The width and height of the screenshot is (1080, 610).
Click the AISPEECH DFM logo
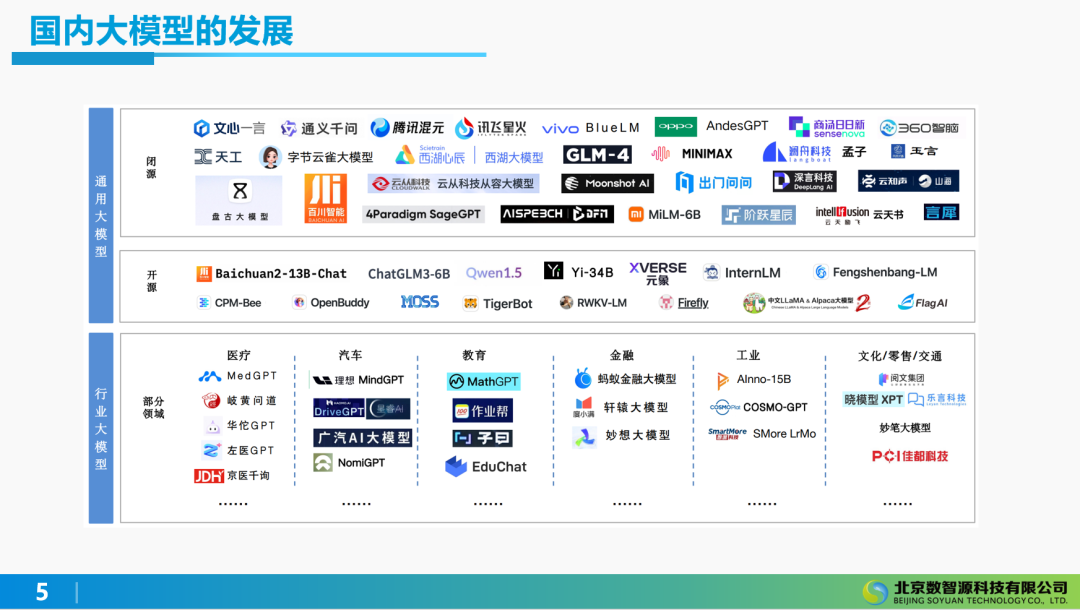tap(557, 214)
